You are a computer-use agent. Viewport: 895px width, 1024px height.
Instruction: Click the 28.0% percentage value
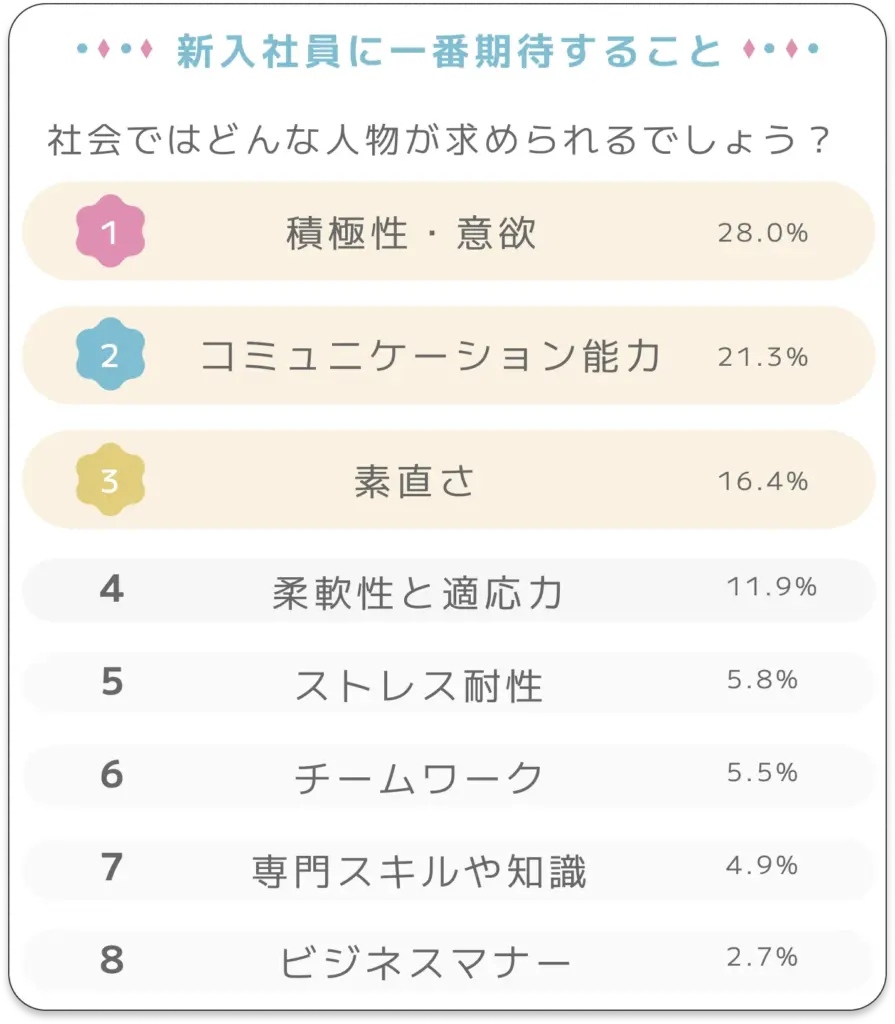click(763, 233)
